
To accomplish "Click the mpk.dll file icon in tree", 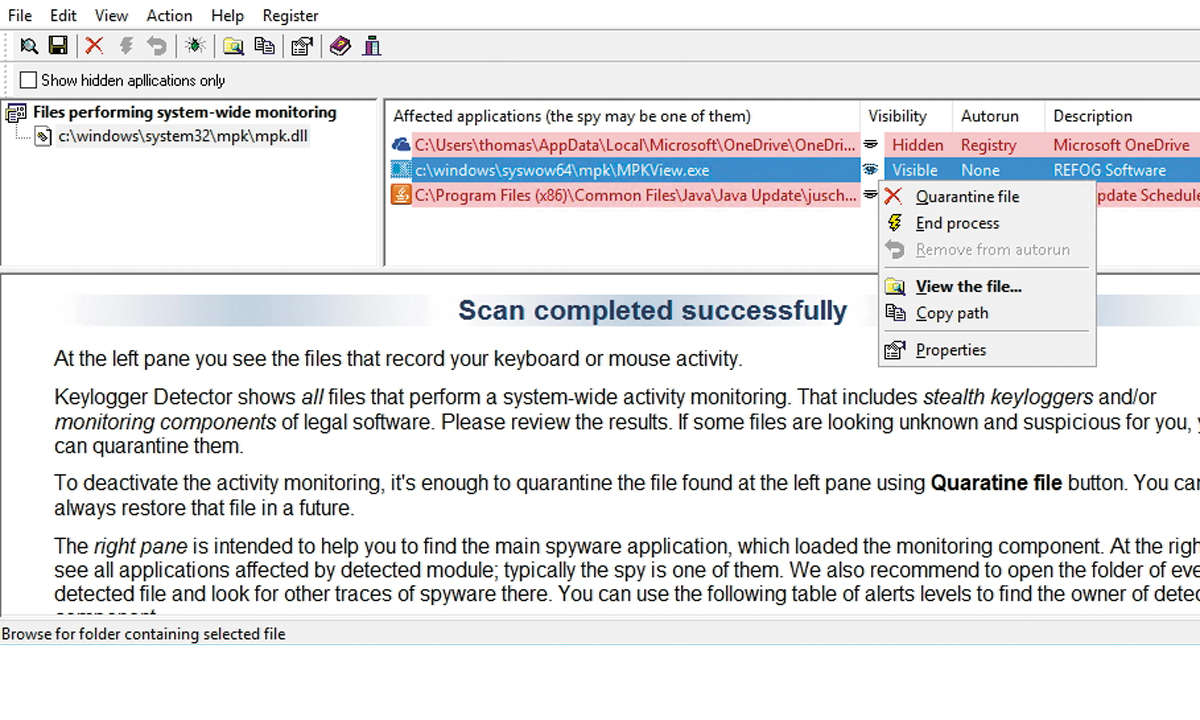I will tap(44, 137).
